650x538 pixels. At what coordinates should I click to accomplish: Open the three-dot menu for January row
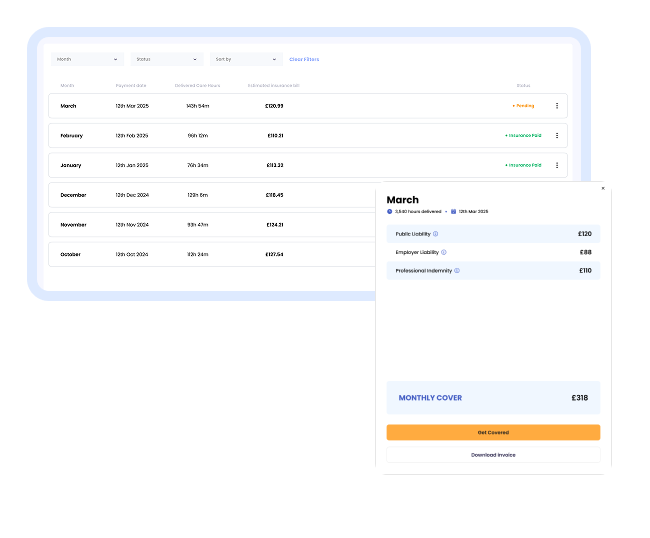[557, 165]
